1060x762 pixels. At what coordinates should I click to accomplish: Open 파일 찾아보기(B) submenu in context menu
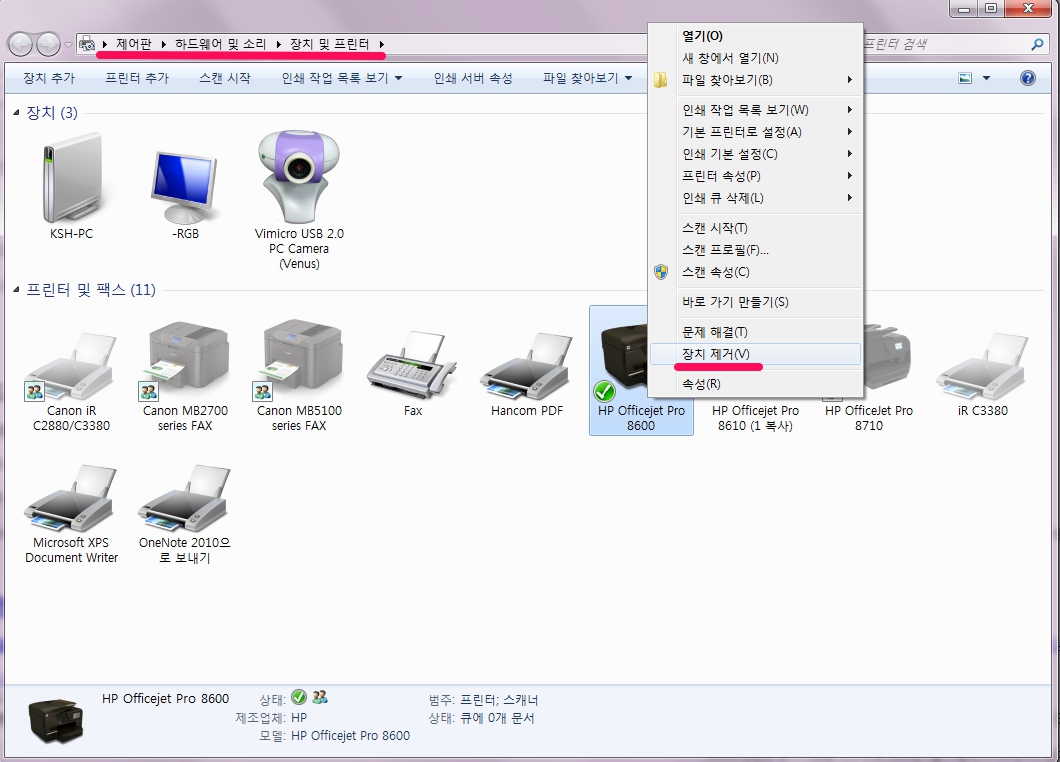(x=755, y=80)
